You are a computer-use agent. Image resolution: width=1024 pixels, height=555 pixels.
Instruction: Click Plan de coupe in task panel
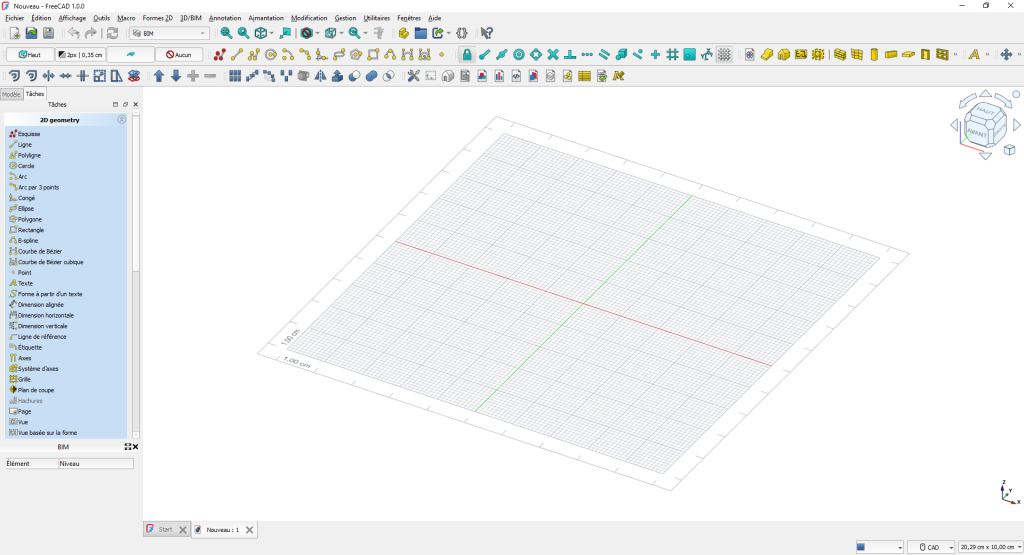coord(32,390)
